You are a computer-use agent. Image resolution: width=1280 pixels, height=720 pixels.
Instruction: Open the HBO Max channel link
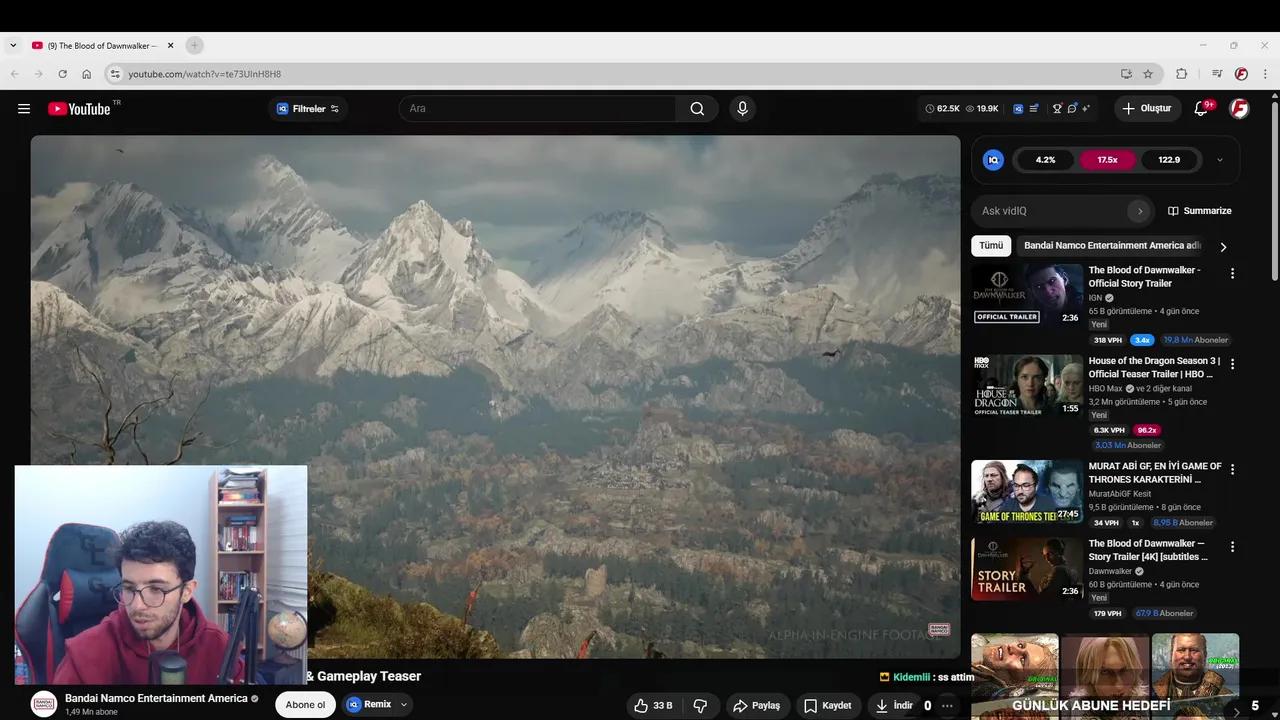pyautogui.click(x=1105, y=388)
